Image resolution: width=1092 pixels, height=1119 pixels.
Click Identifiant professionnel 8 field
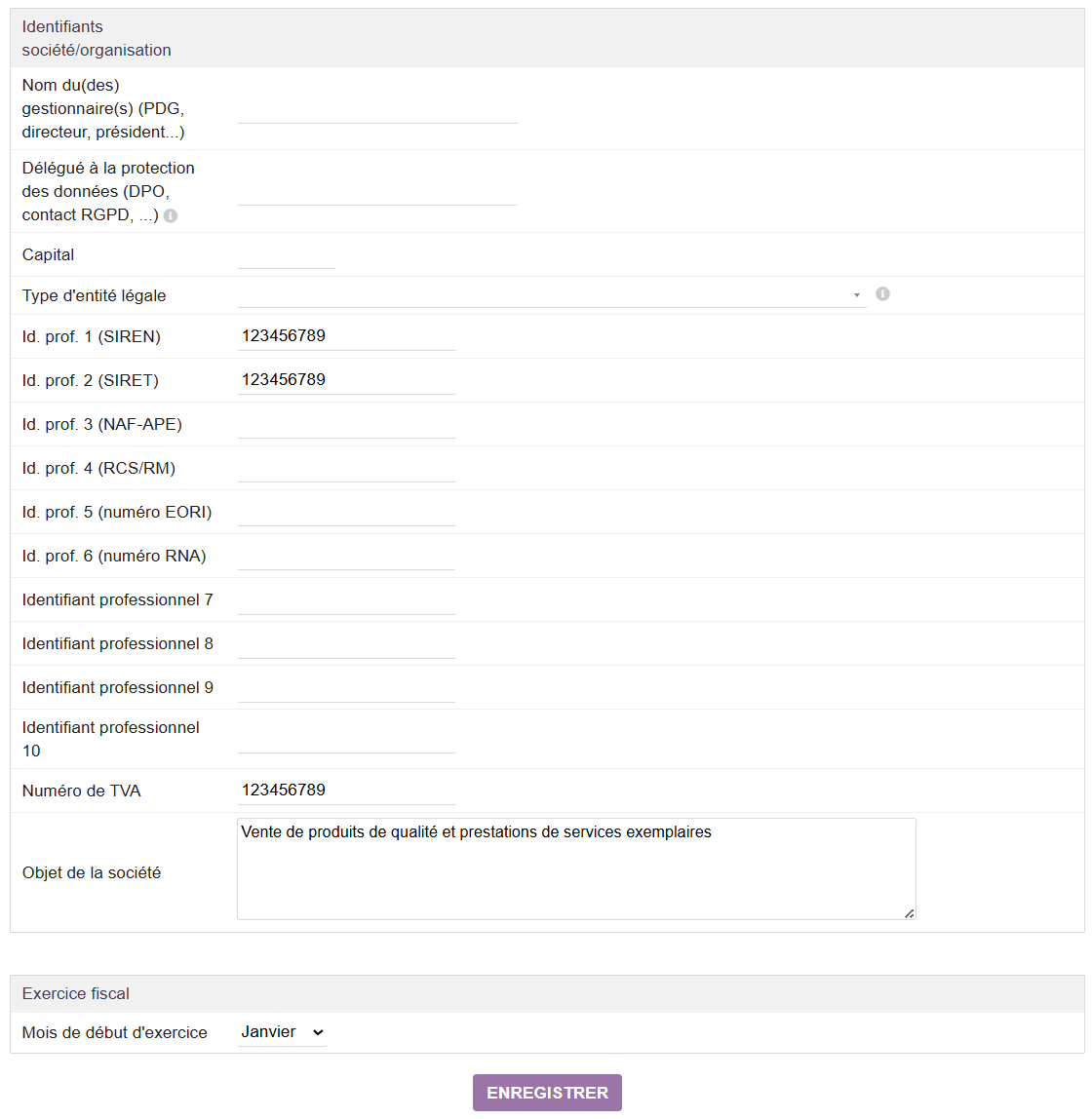click(x=346, y=644)
